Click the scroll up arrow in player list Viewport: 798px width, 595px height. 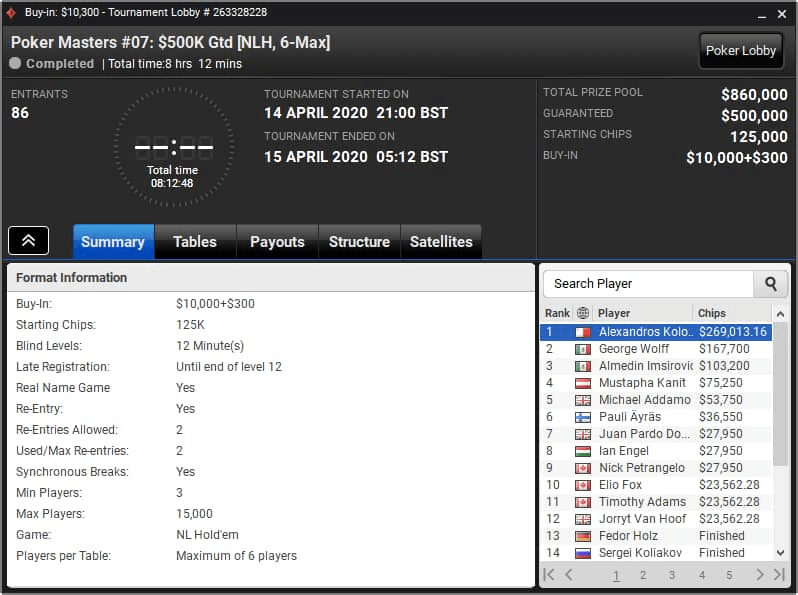click(780, 314)
